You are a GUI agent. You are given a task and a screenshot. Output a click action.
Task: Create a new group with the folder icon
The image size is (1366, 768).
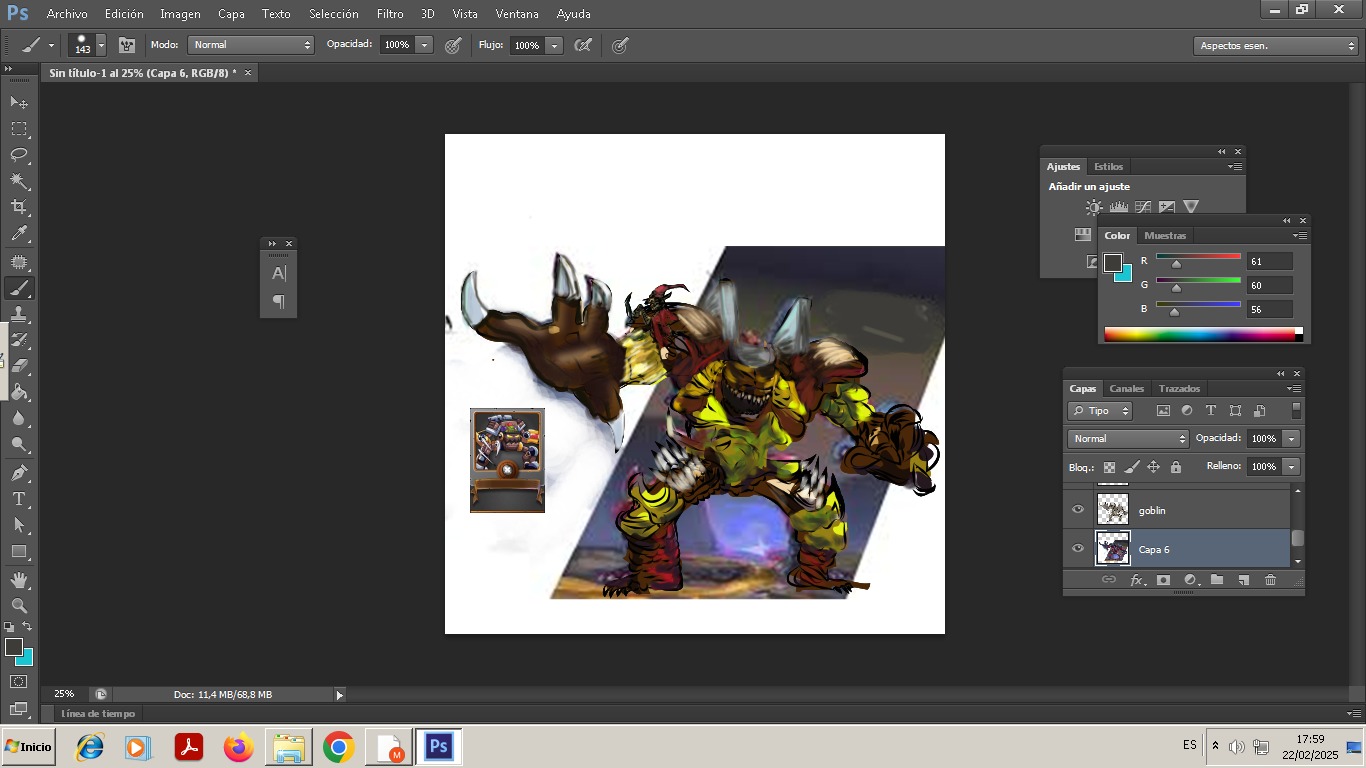tap(1217, 580)
